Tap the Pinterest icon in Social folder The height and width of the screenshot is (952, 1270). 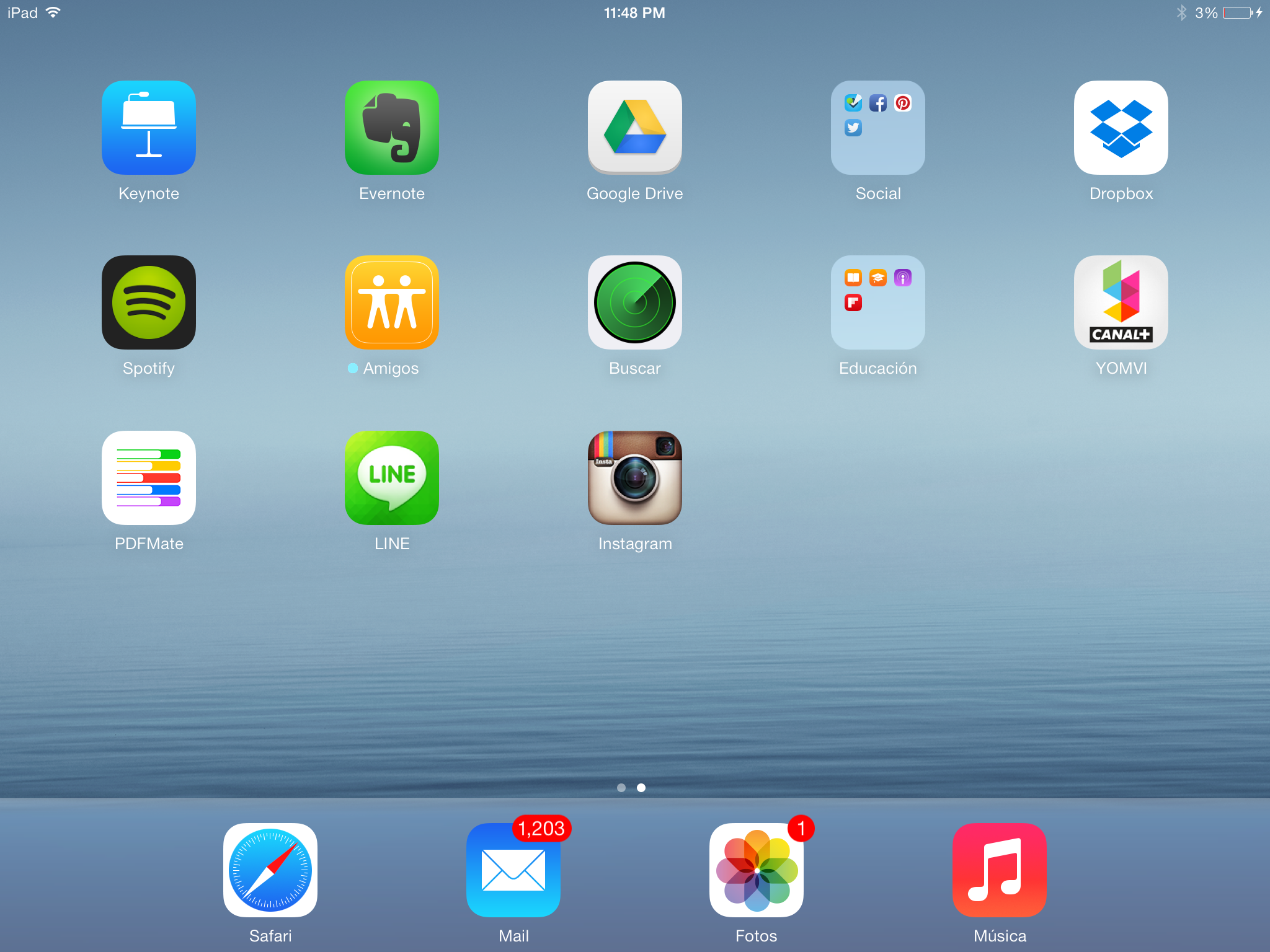click(x=903, y=103)
